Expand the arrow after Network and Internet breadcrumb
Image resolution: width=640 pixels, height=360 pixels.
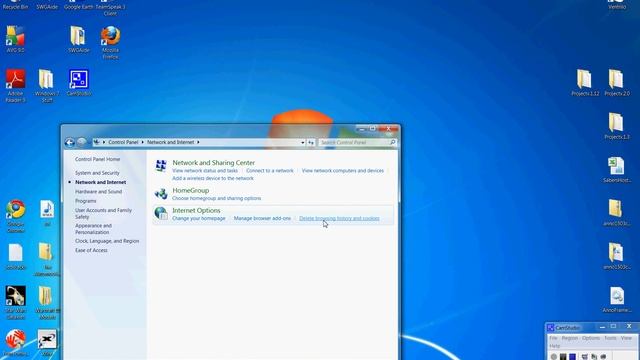point(198,142)
